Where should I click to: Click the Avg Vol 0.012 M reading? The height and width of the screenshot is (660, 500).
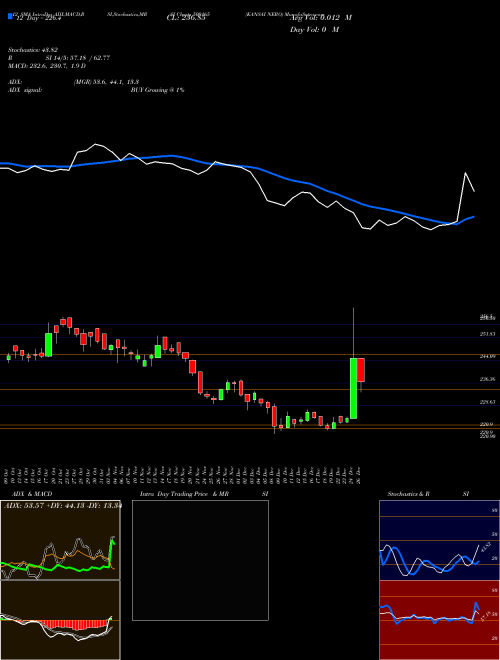point(323,18)
